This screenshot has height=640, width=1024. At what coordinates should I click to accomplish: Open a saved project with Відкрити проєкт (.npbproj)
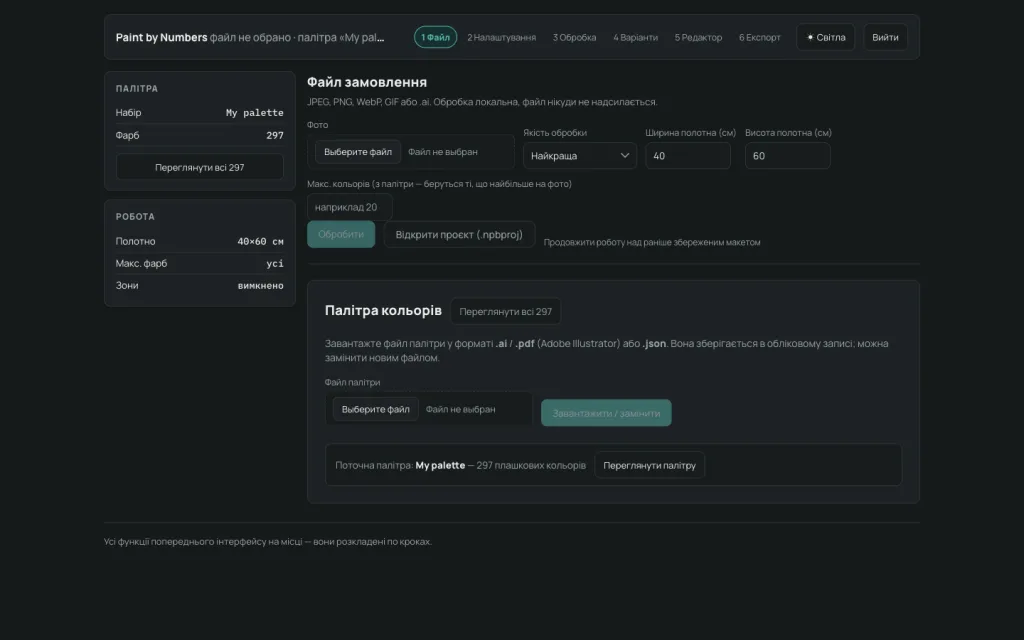click(459, 234)
